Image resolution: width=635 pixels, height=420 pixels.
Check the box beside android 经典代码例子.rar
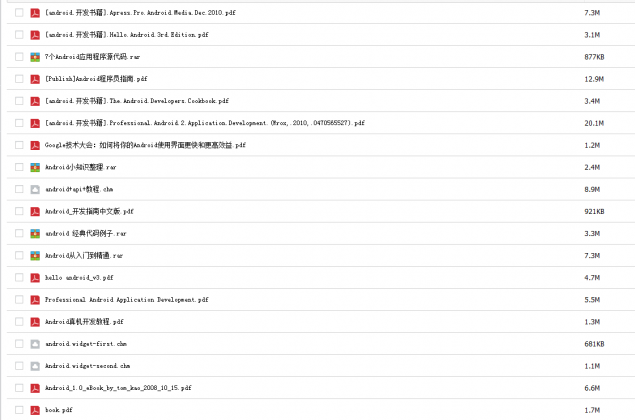(19, 234)
